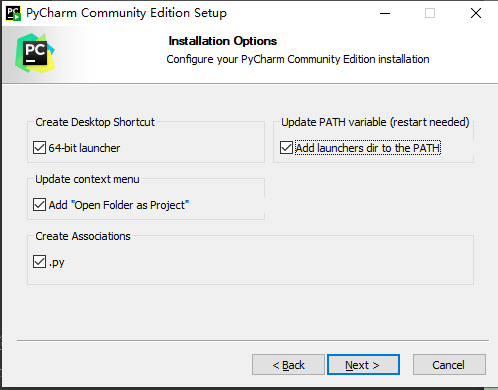498x390 pixels.
Task: Return to previous page with < Back
Action: [x=288, y=365]
